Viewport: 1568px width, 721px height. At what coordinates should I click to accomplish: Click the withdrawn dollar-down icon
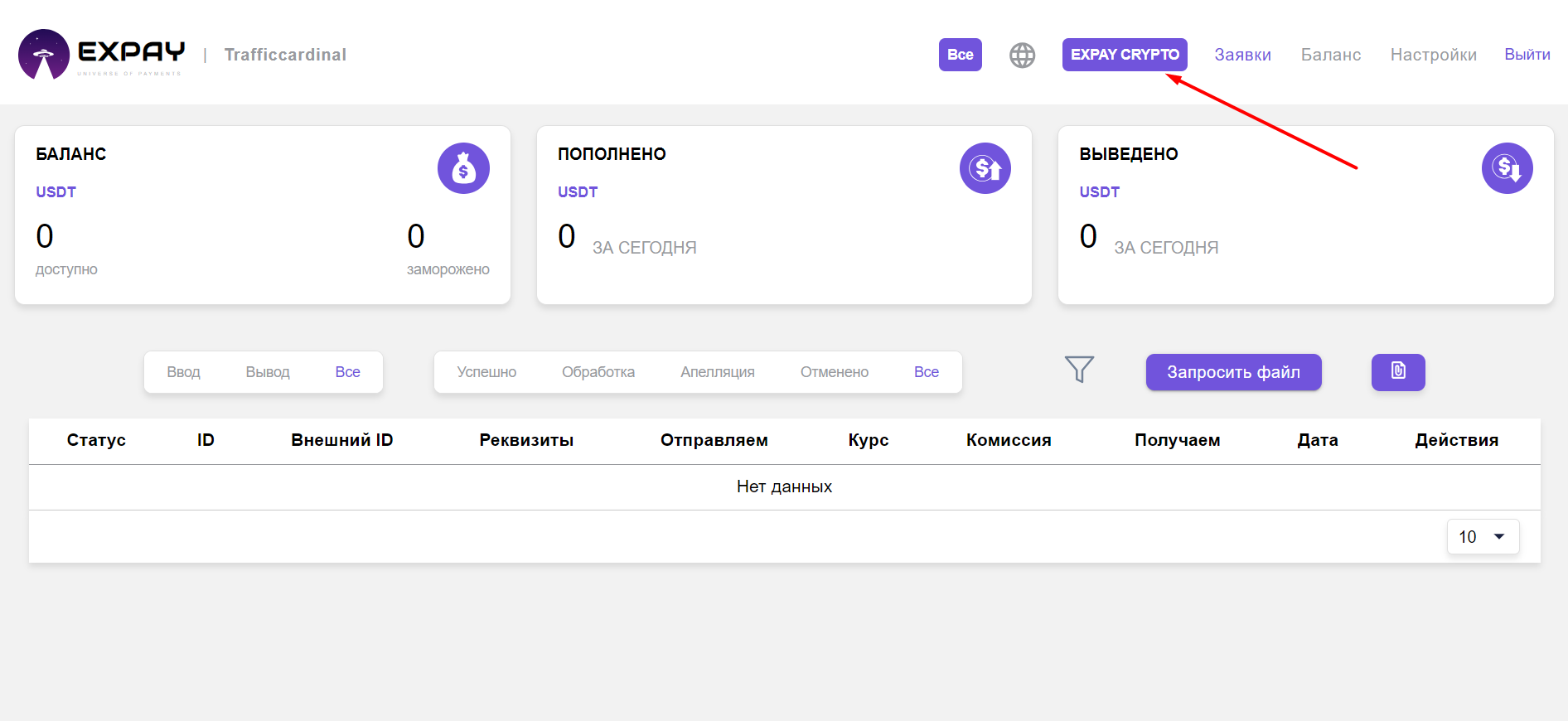[x=1507, y=168]
